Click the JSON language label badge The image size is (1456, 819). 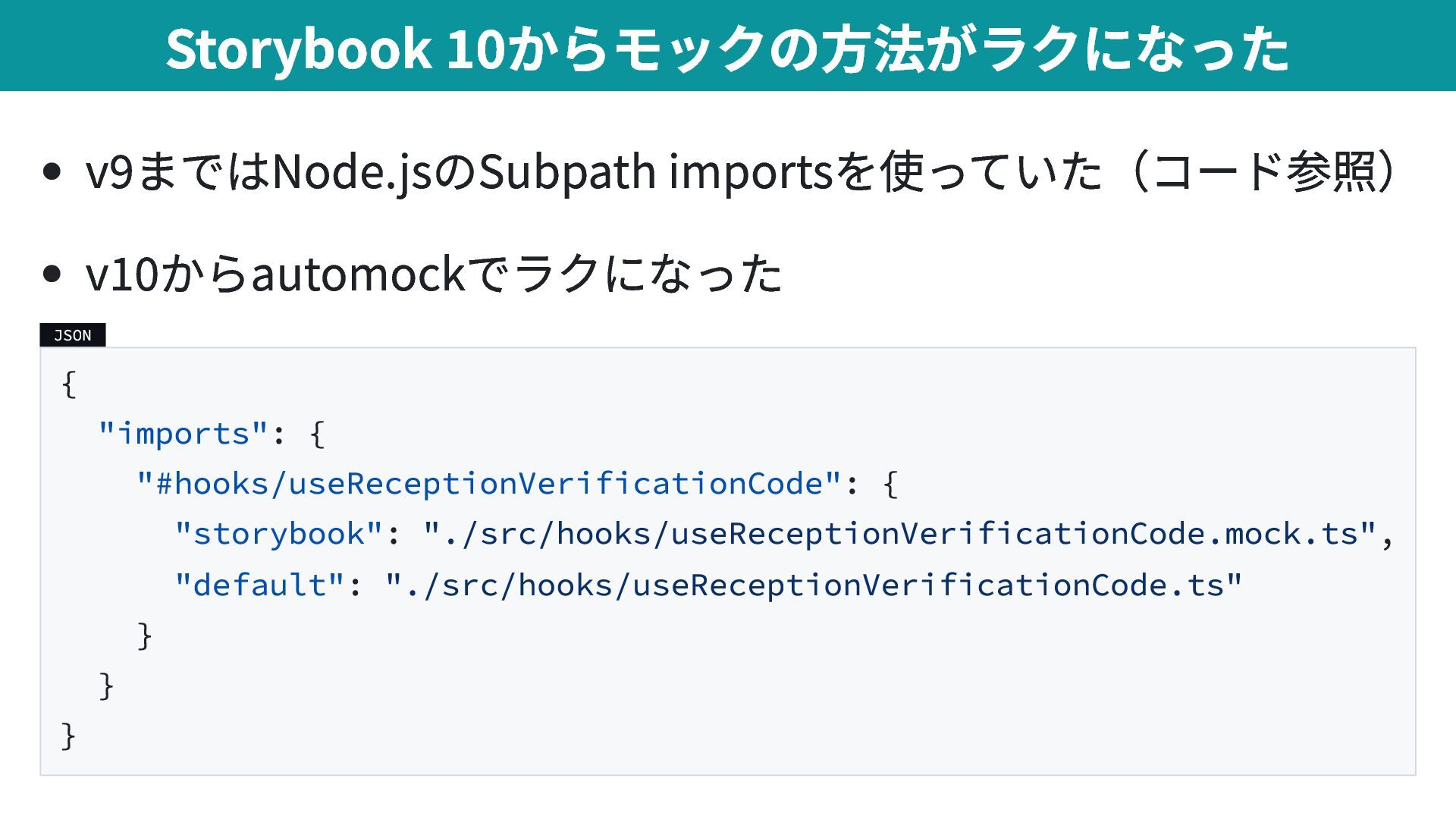(x=72, y=335)
